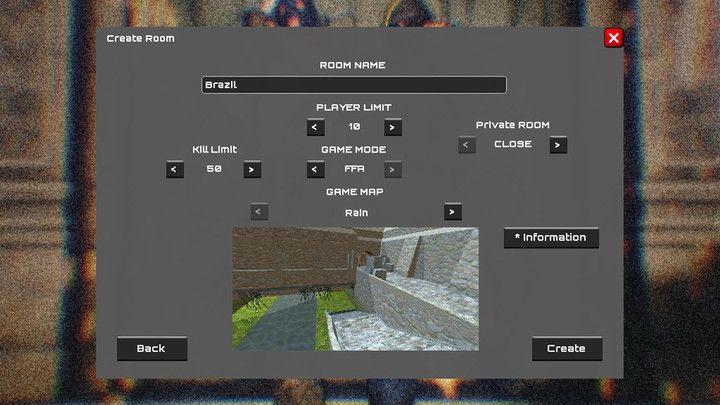The height and width of the screenshot is (405, 720).
Task: Open the Information panel
Action: point(551,238)
